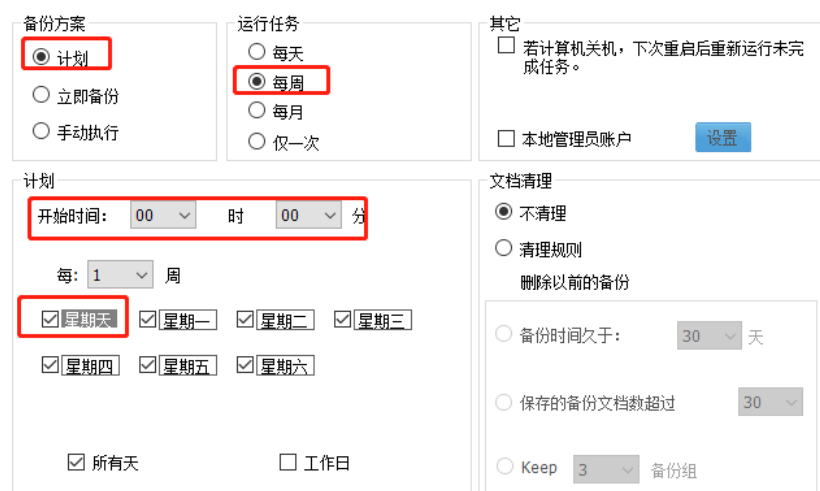Select the 仅一次 radio button
This screenshot has width=820, height=491.
coord(257,141)
